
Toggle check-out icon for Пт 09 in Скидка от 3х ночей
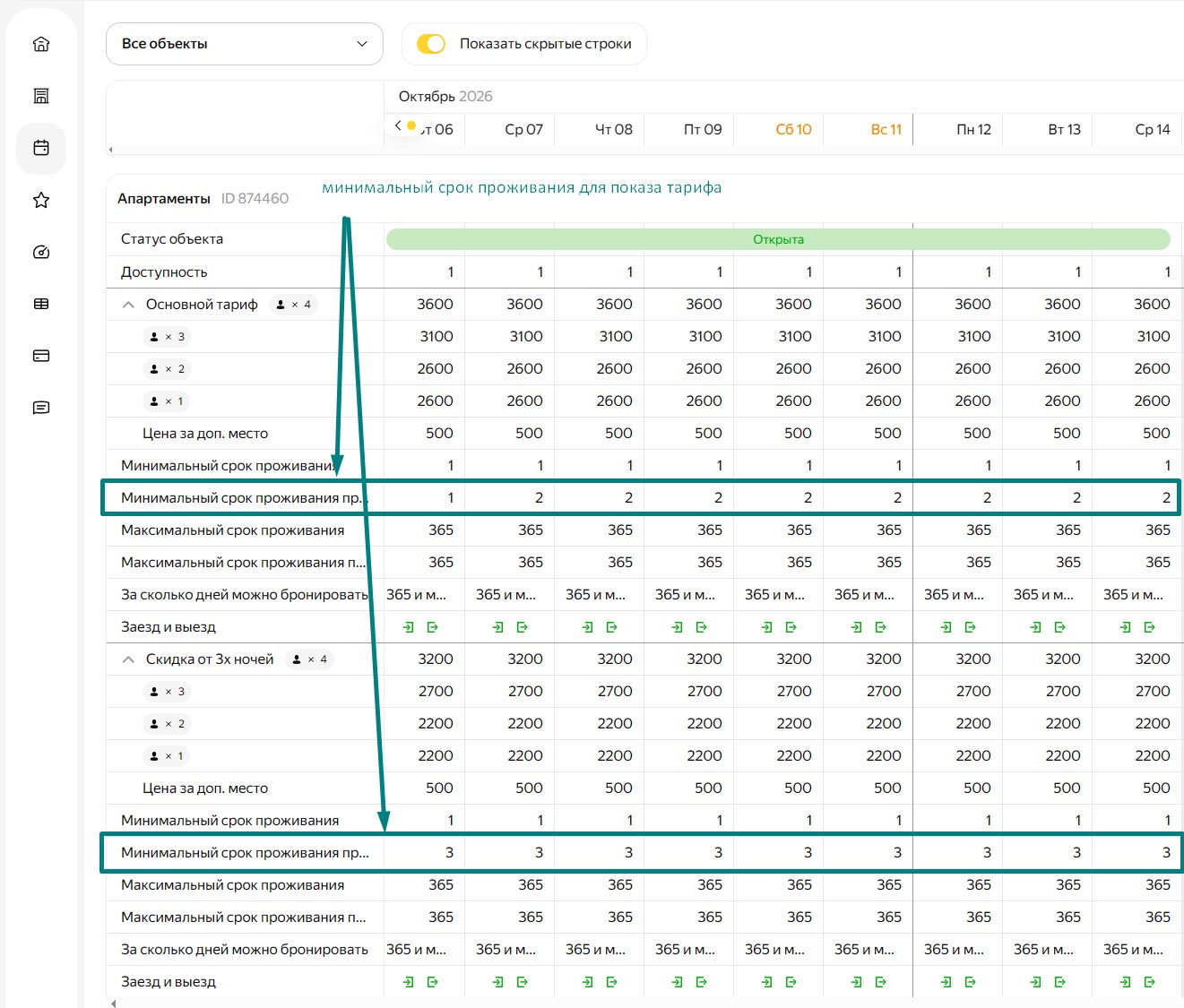(x=702, y=982)
